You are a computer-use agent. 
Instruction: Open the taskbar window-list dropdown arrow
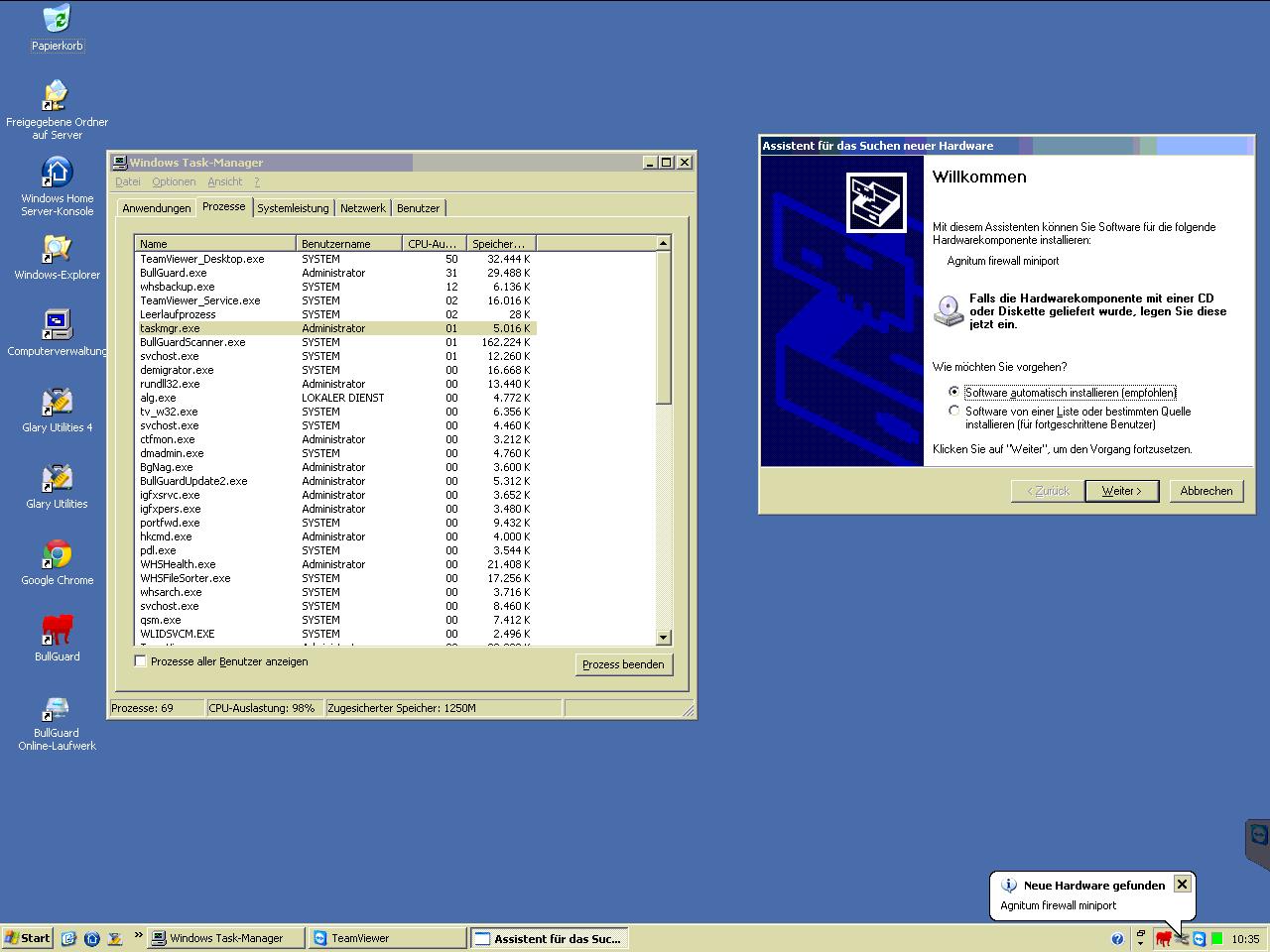pos(1141,943)
